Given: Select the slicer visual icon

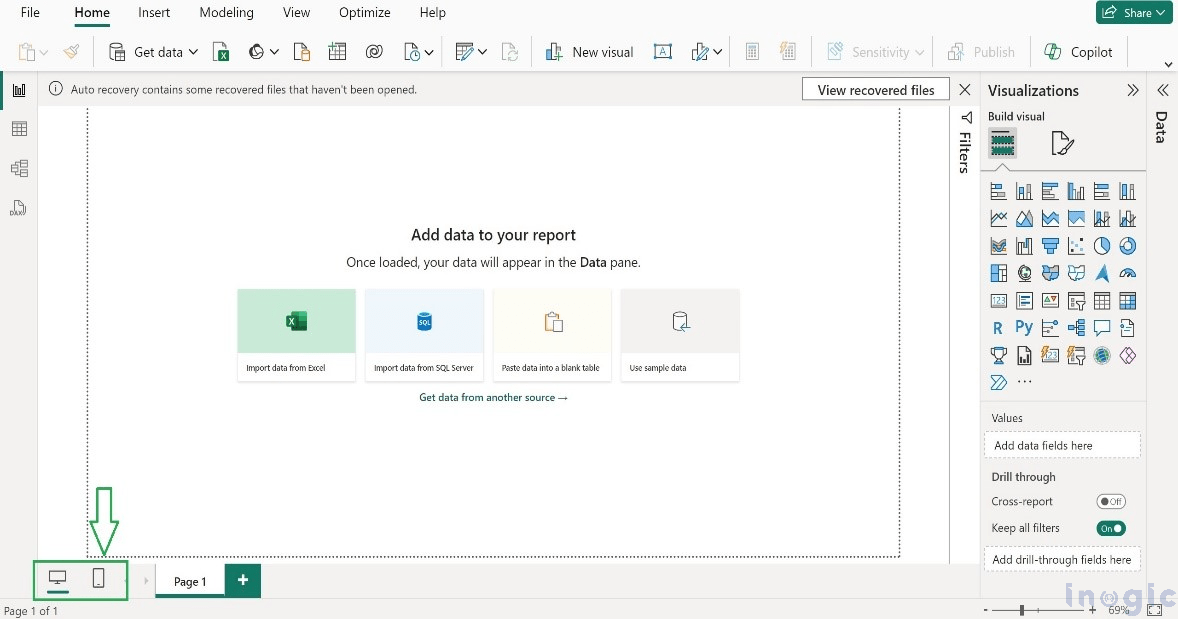Looking at the screenshot, I should pos(1075,300).
